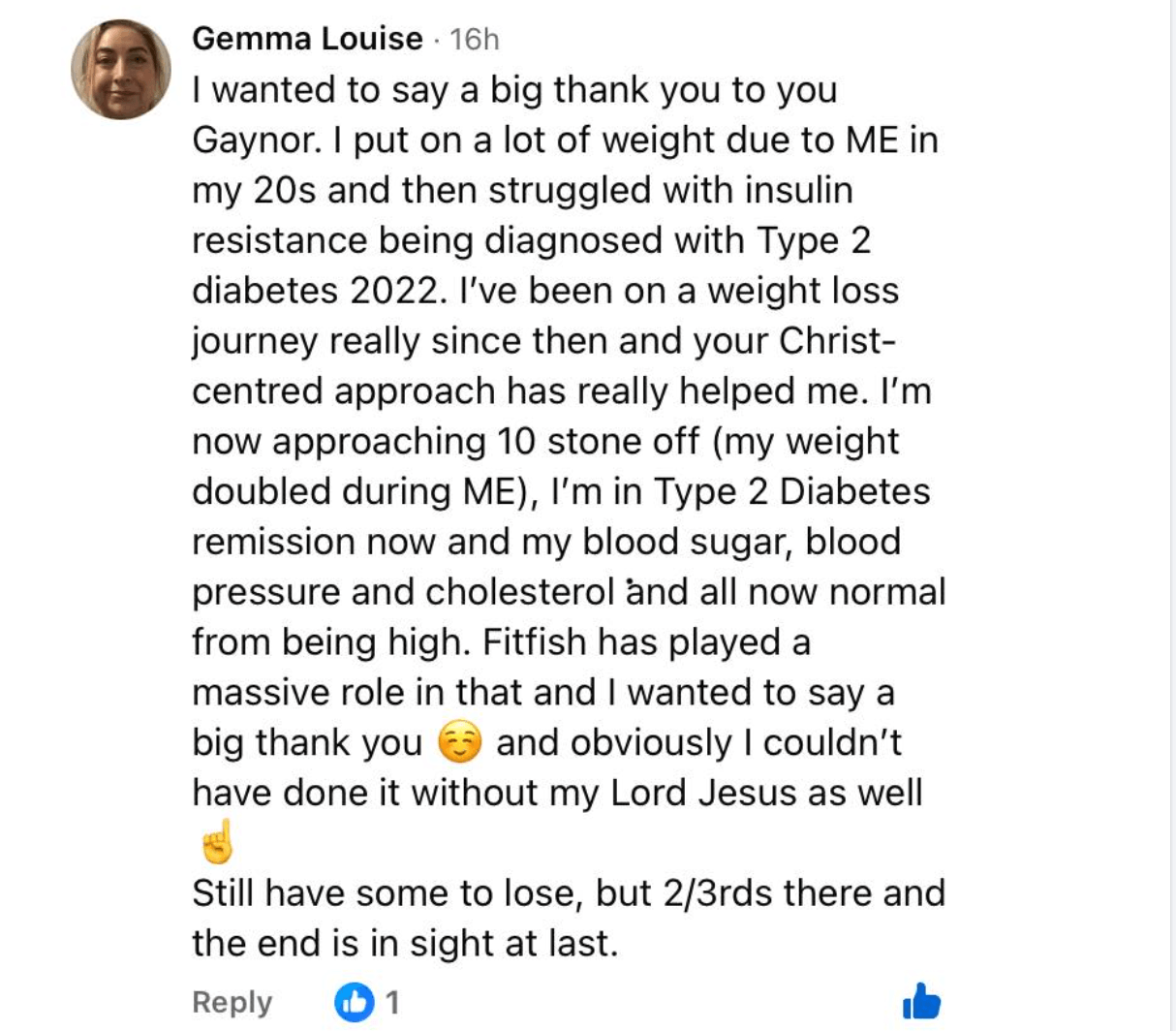Click the smiling face emoji
The image size is (1176, 1031).
(x=459, y=743)
